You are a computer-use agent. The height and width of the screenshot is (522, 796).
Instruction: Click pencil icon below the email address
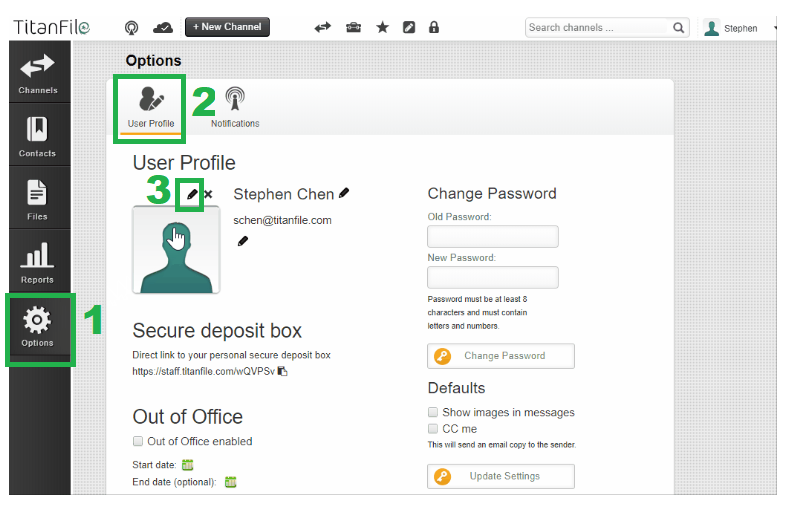(x=243, y=241)
